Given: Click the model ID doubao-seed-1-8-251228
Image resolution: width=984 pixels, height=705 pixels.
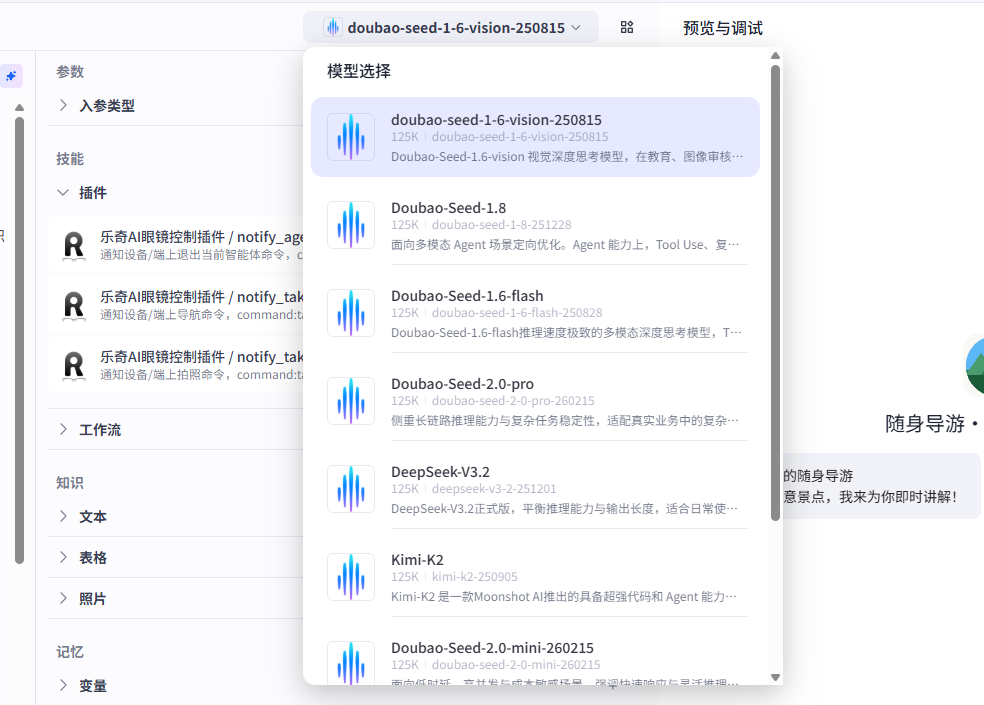Looking at the screenshot, I should click(501, 225).
